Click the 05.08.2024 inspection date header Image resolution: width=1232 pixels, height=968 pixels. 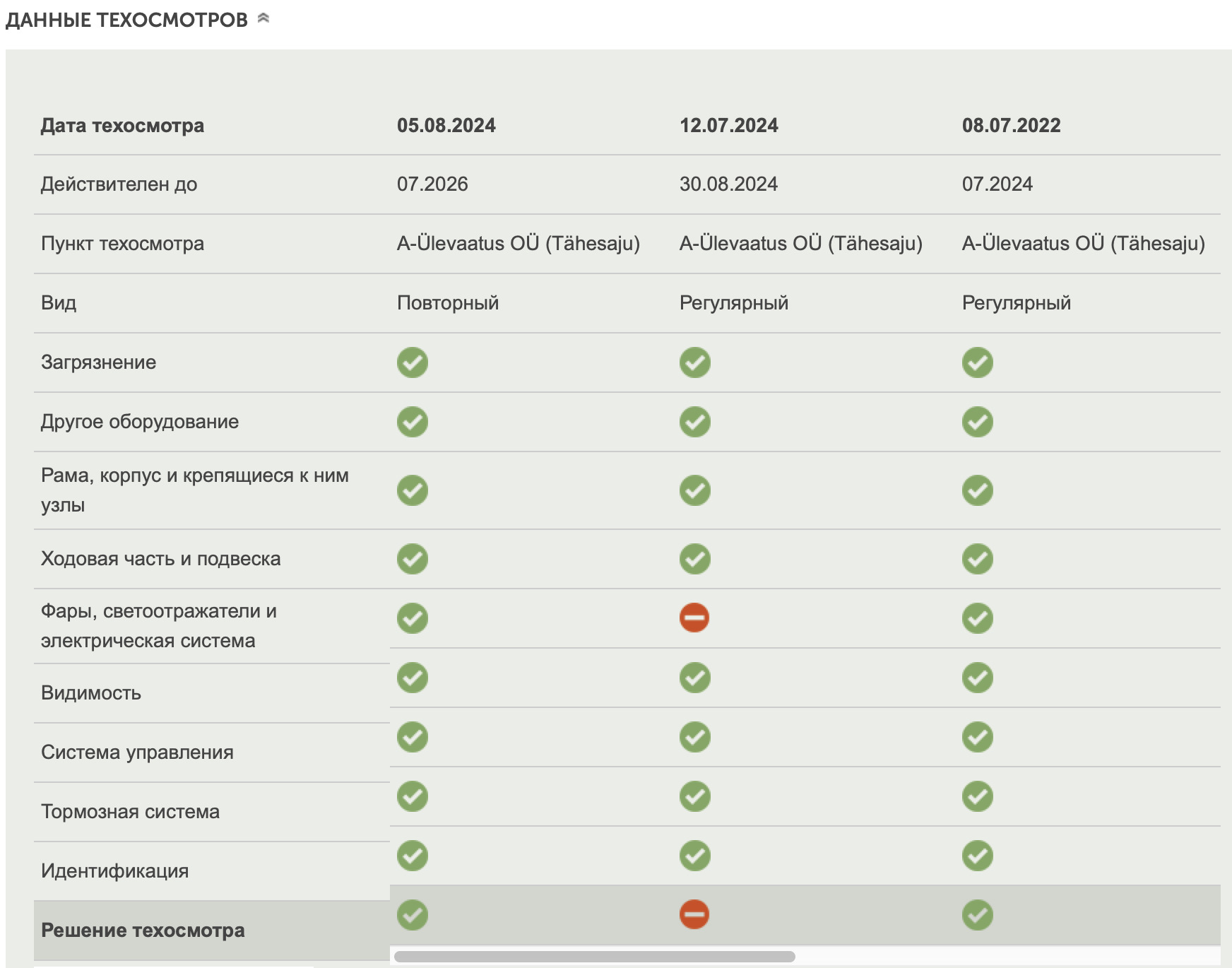[x=446, y=126]
